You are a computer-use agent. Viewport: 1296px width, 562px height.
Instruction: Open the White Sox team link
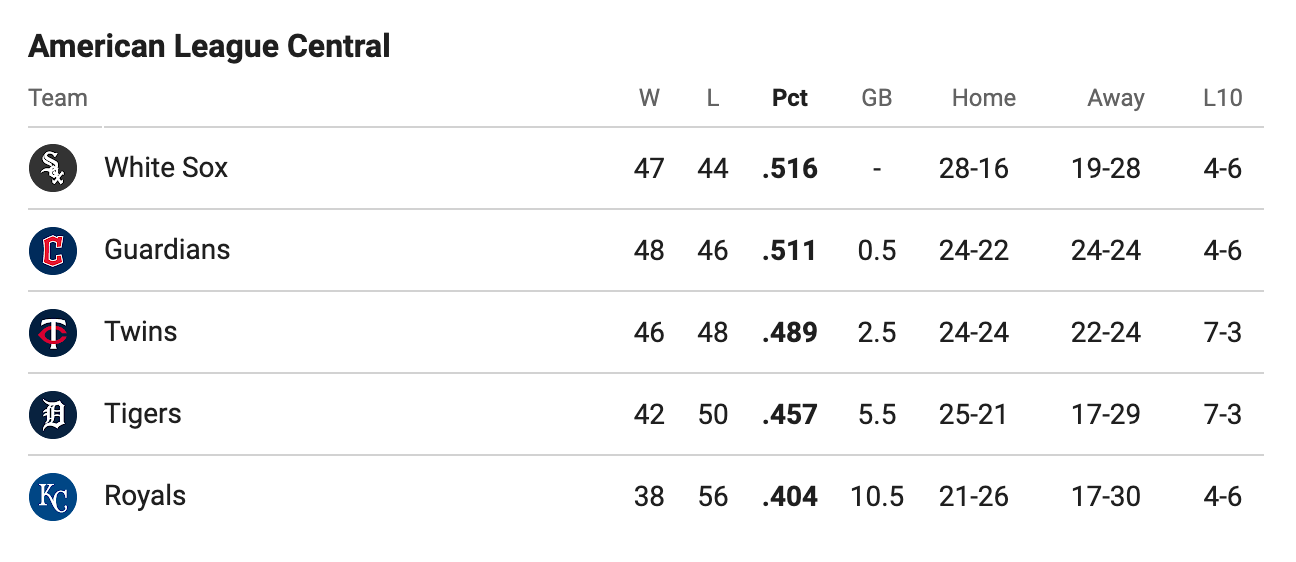click(166, 167)
